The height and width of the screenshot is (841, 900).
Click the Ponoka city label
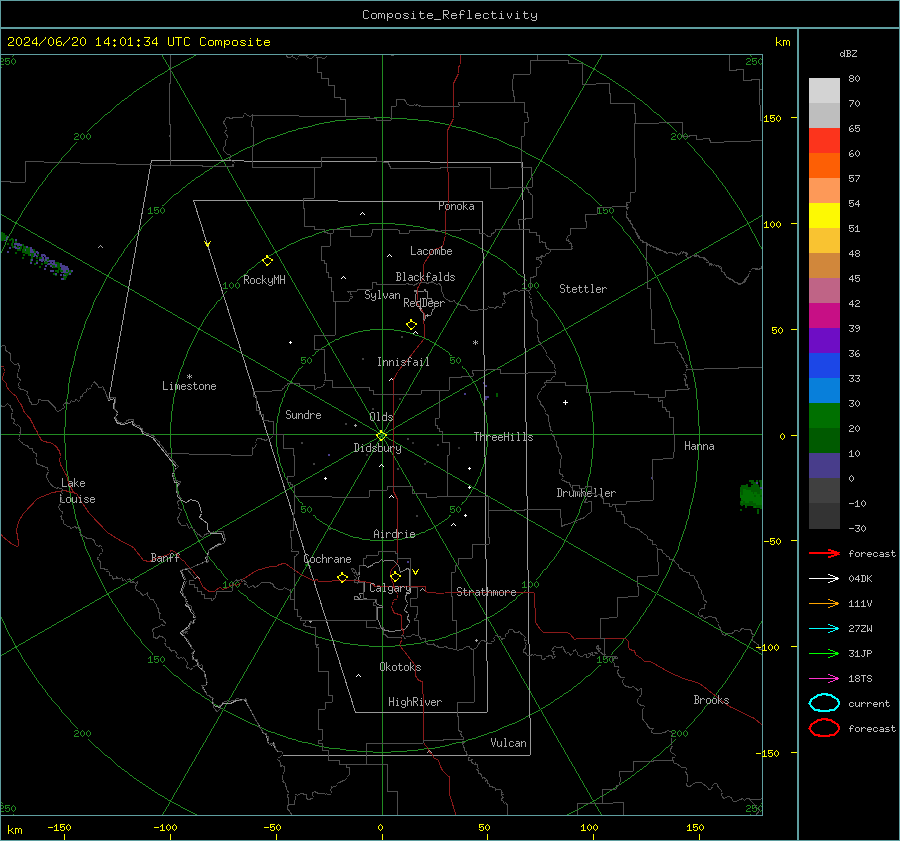coord(456,206)
